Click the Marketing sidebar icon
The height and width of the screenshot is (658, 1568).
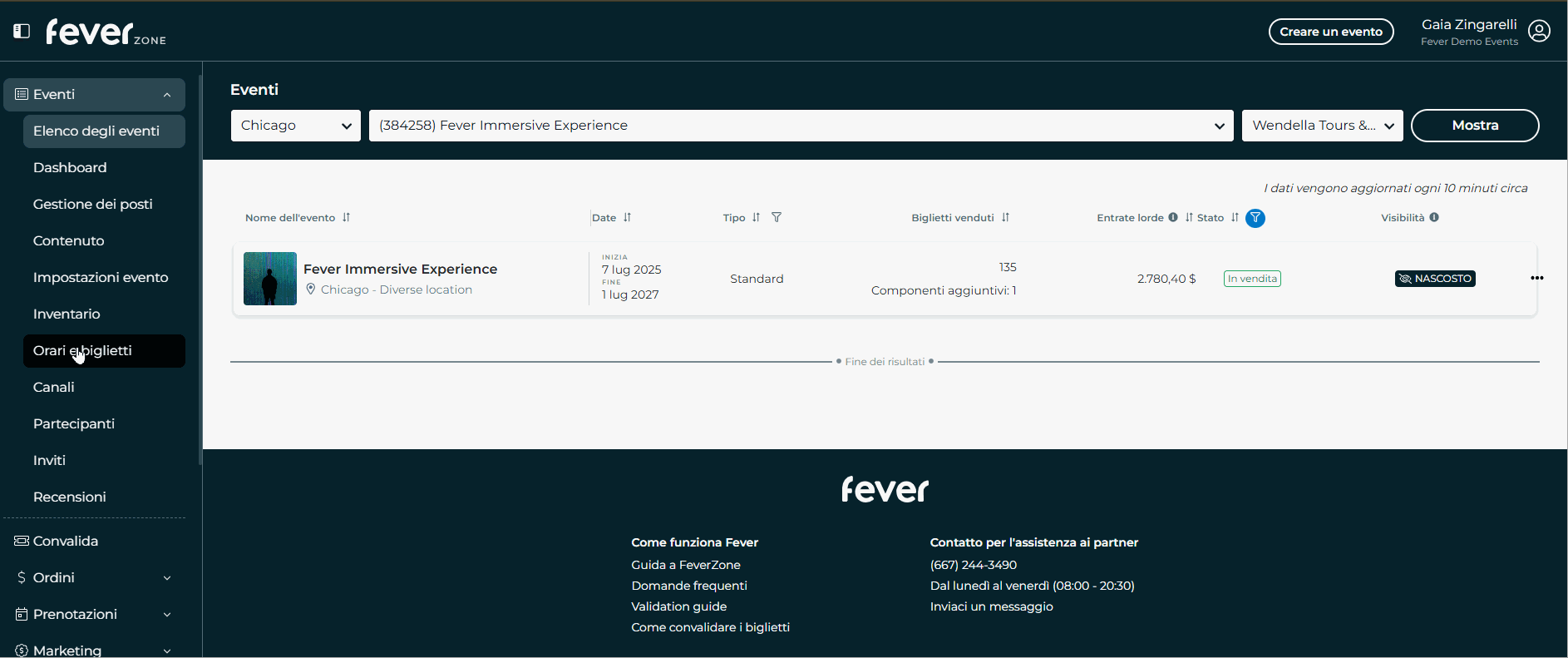click(22, 651)
